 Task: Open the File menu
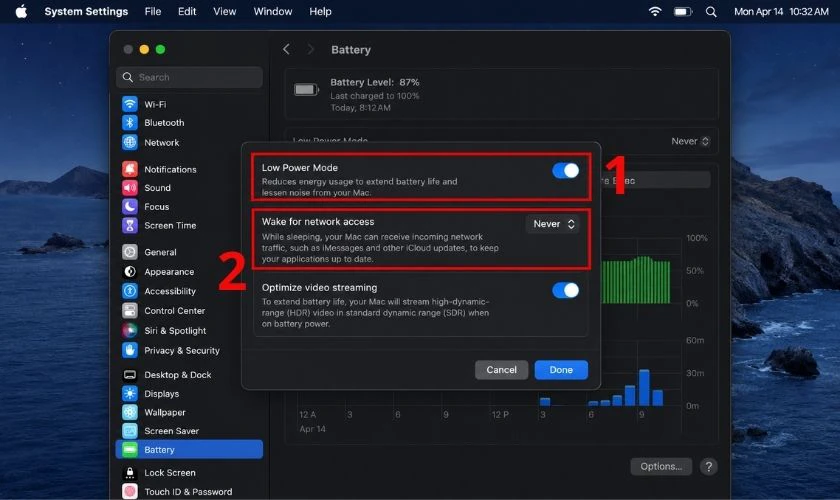point(153,11)
